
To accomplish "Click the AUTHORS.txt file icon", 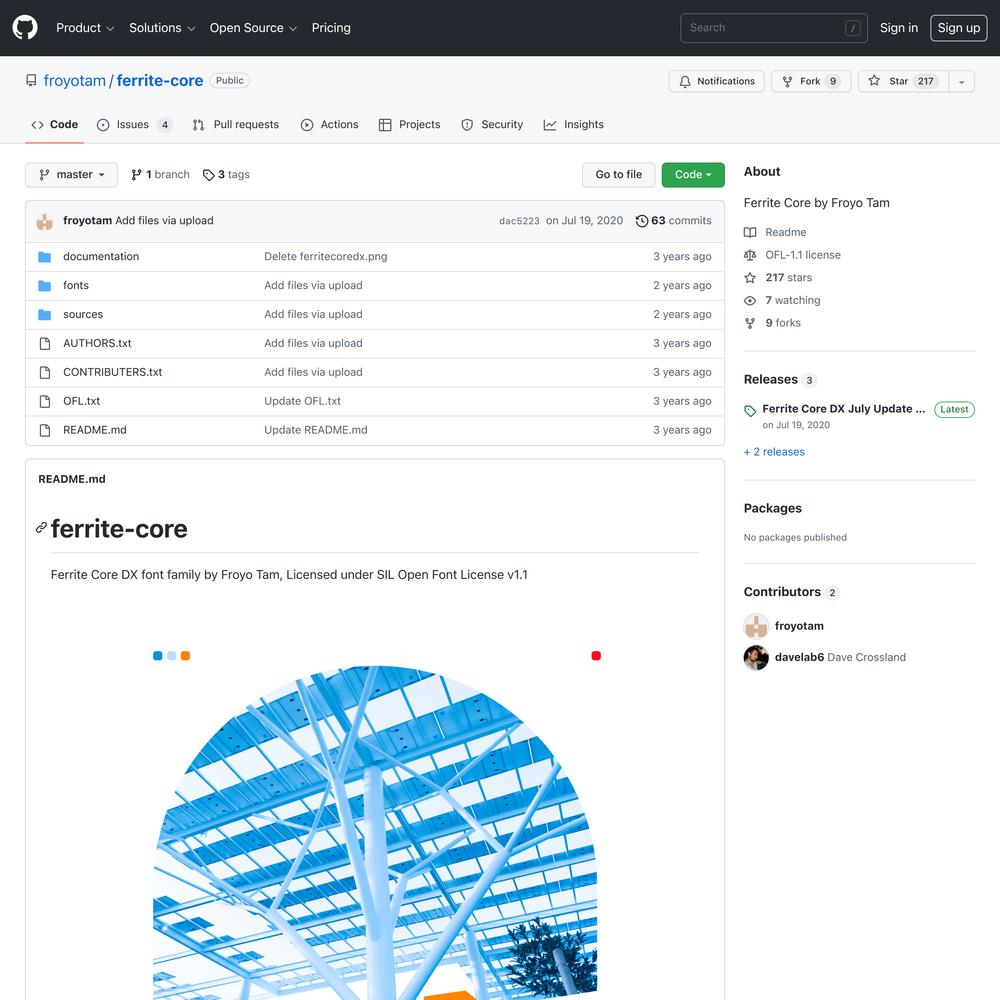I will pyautogui.click(x=45, y=344).
